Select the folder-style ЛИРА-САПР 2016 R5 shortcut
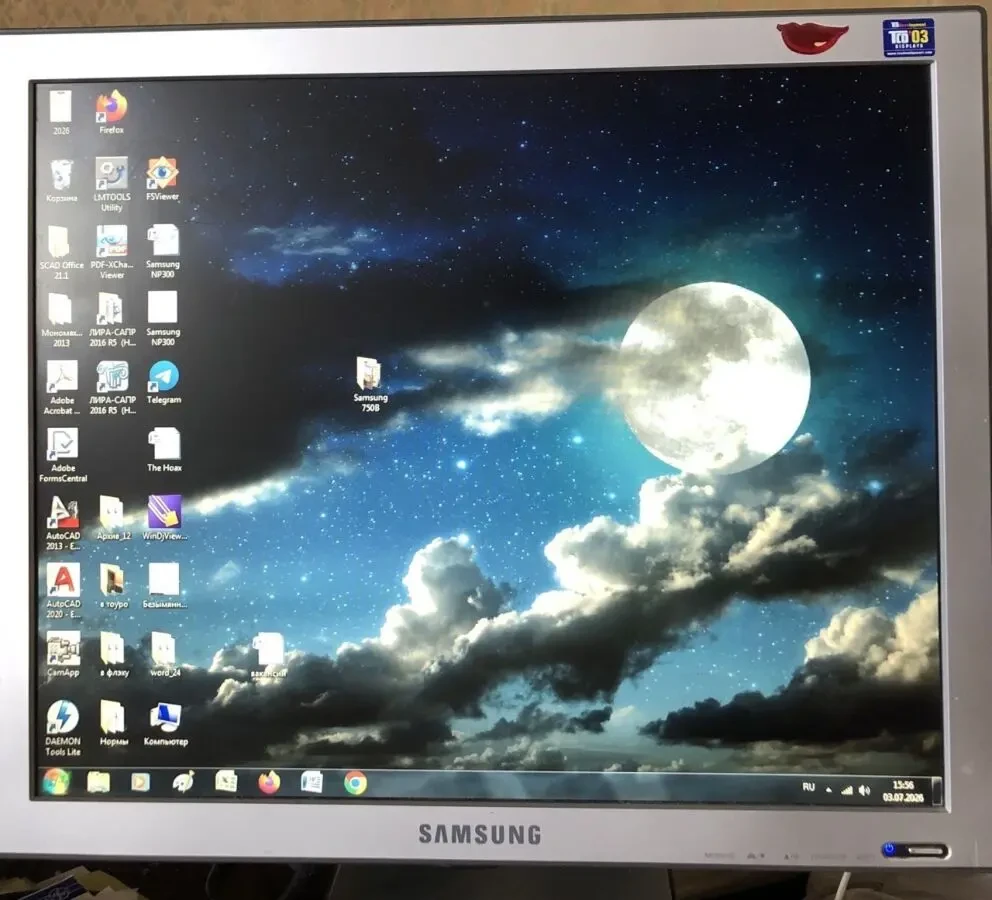Screen dimensions: 992x900 tap(112, 319)
